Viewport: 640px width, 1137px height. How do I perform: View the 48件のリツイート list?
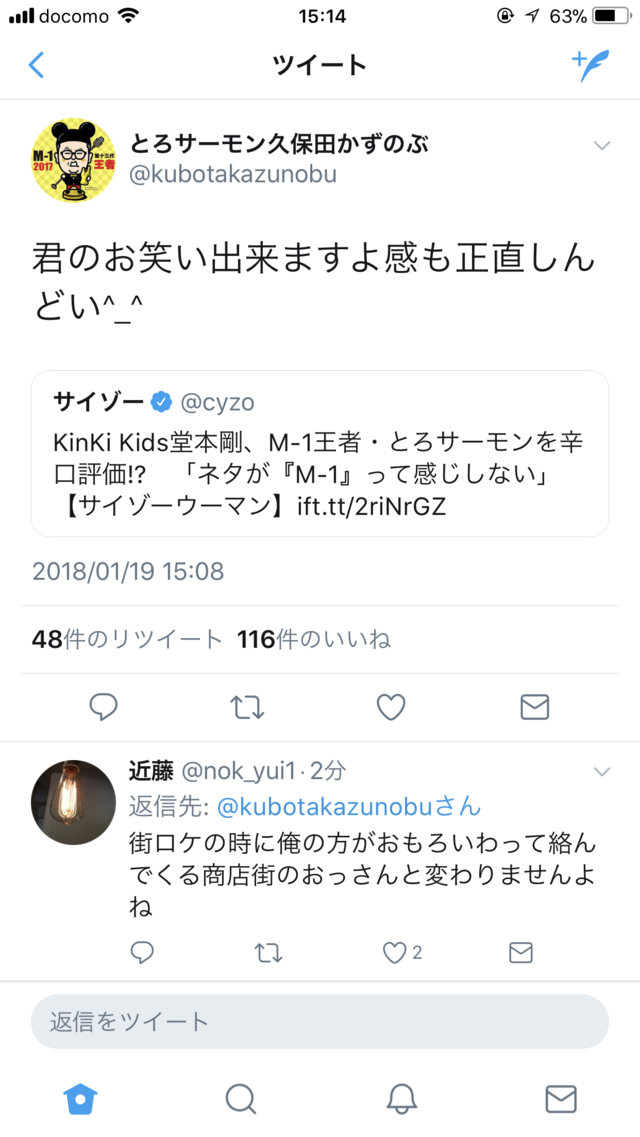pos(127,640)
